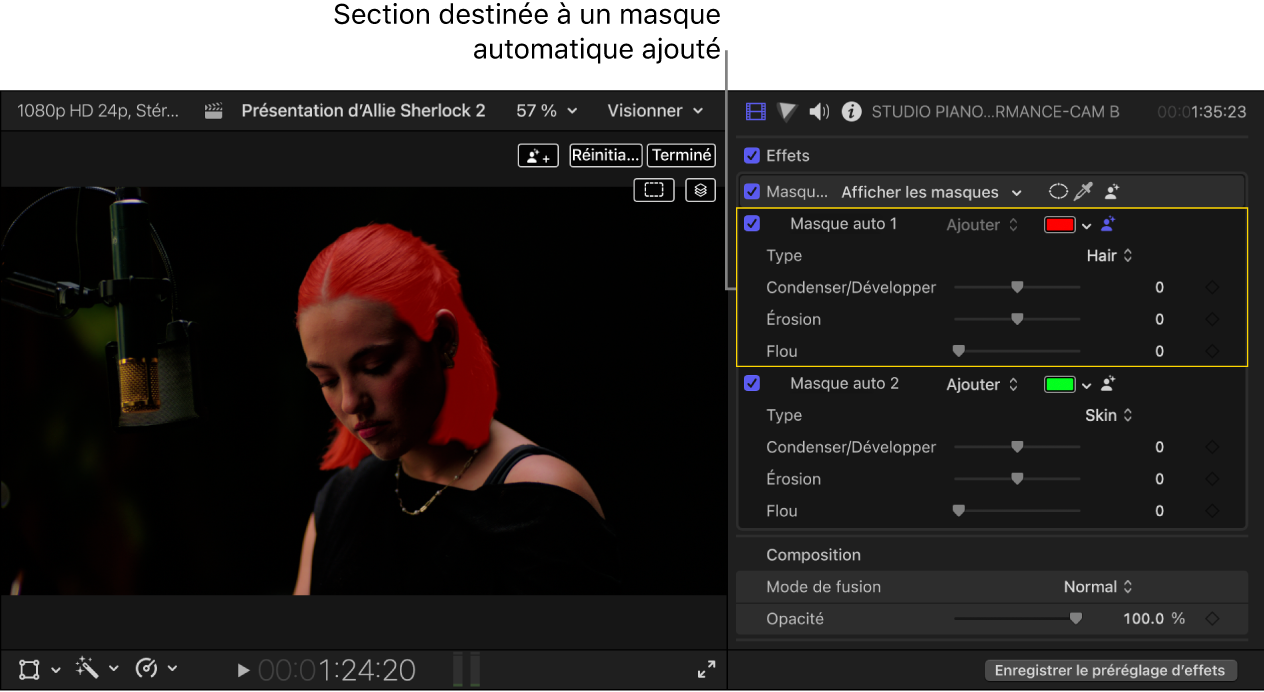Open the retiming chevron menu
This screenshot has width=1264, height=692.
pos(172,669)
